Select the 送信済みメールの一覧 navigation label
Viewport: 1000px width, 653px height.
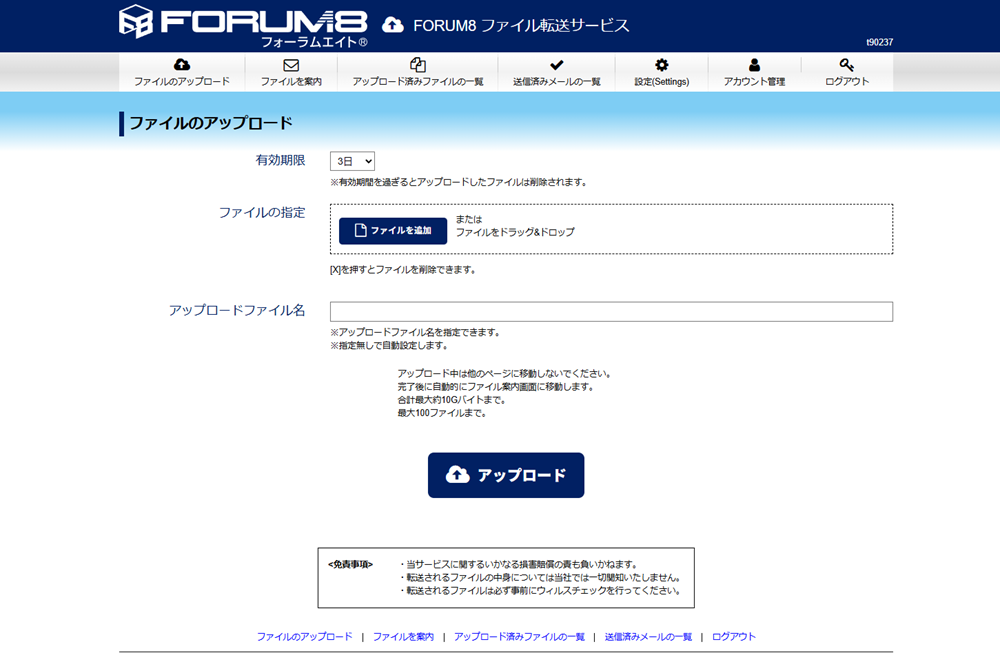(x=557, y=82)
